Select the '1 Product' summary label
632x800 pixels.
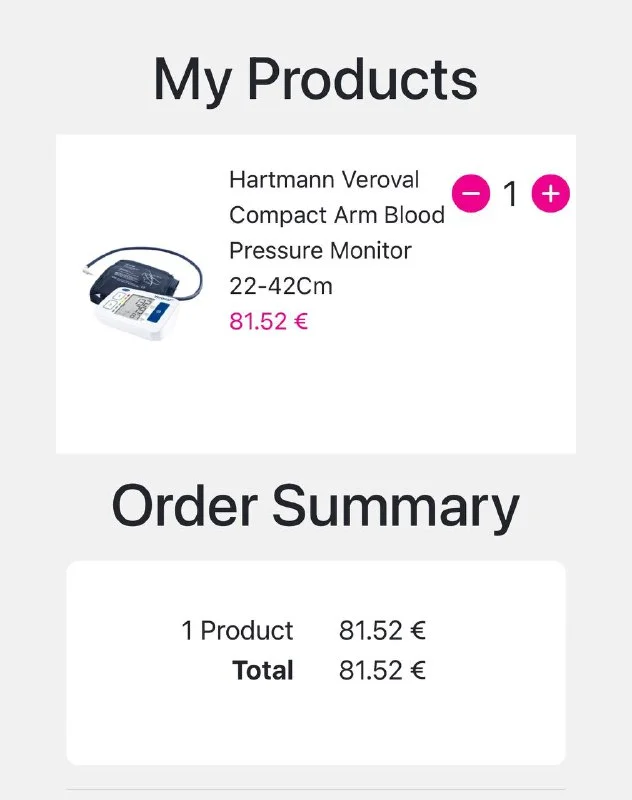237,631
